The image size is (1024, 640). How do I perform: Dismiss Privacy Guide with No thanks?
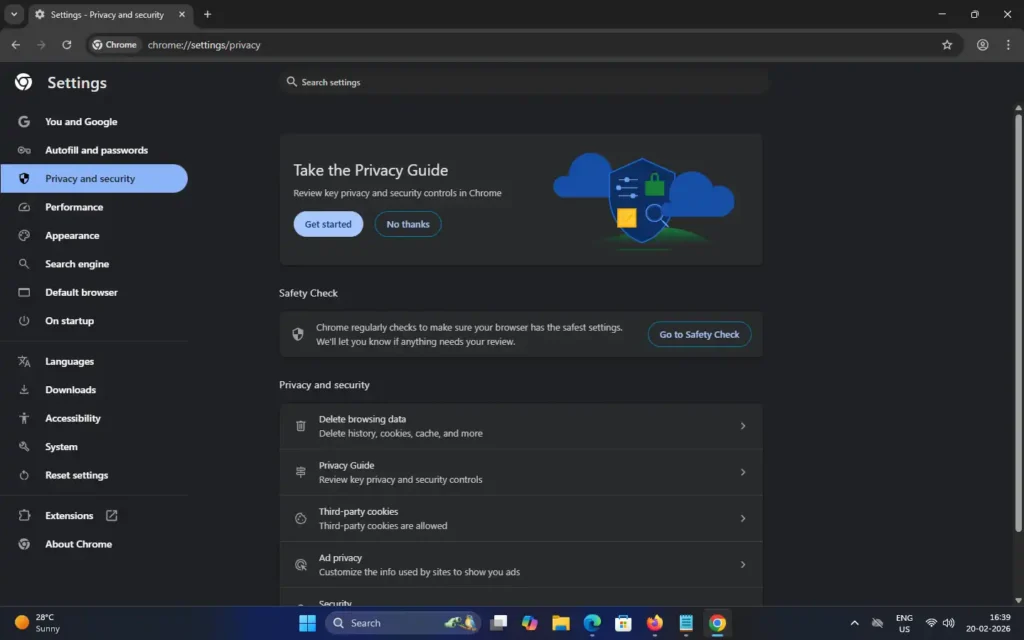click(x=408, y=224)
